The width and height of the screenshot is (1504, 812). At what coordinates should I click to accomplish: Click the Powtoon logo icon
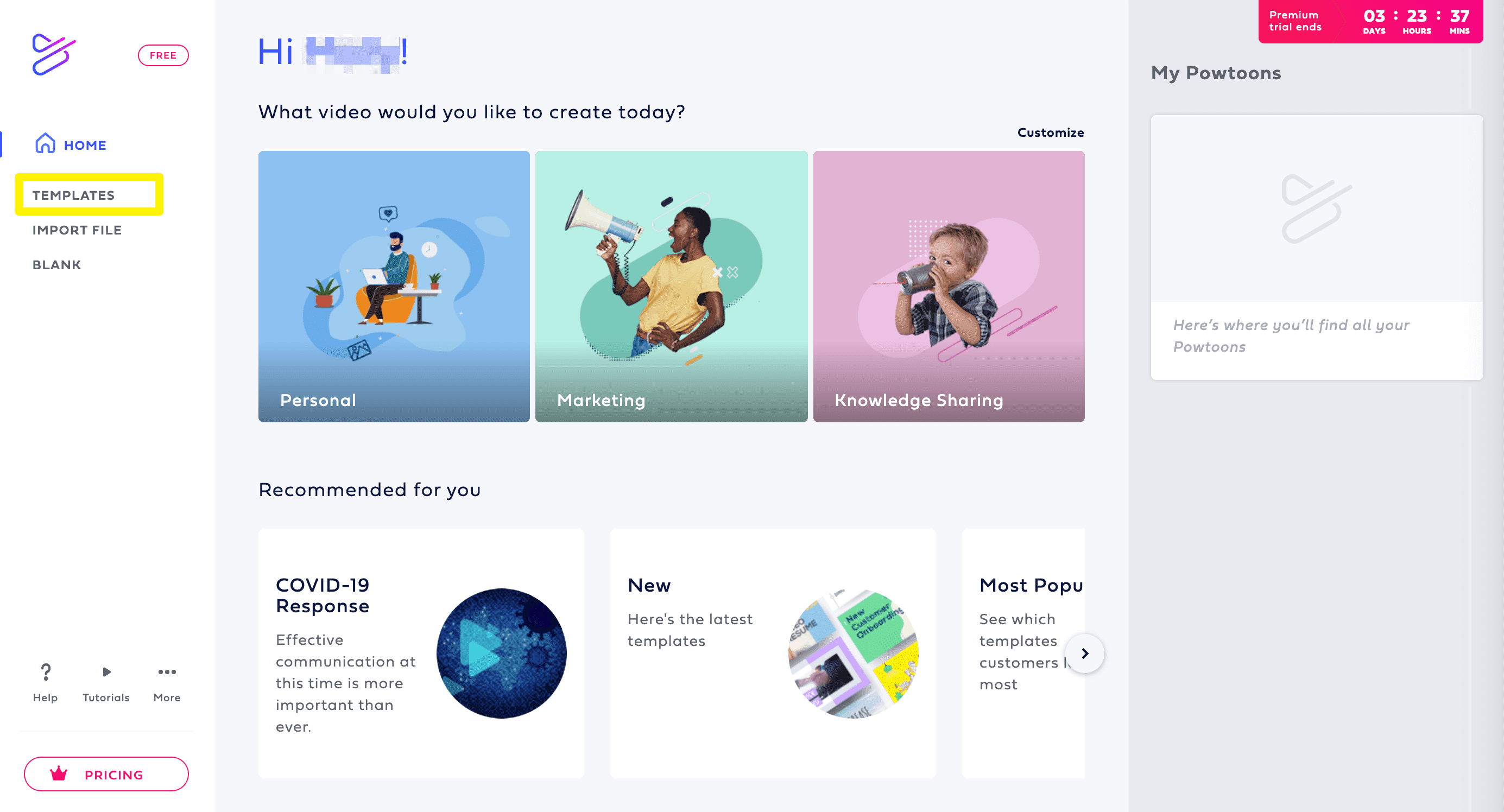(53, 52)
